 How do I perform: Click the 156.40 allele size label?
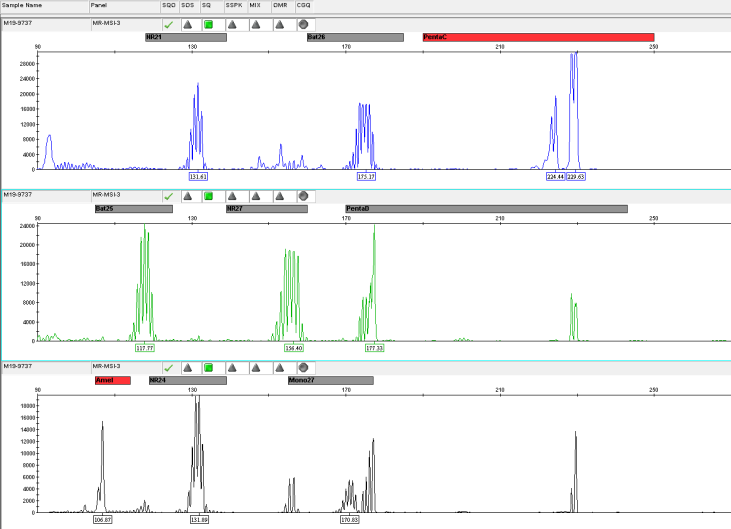point(294,348)
